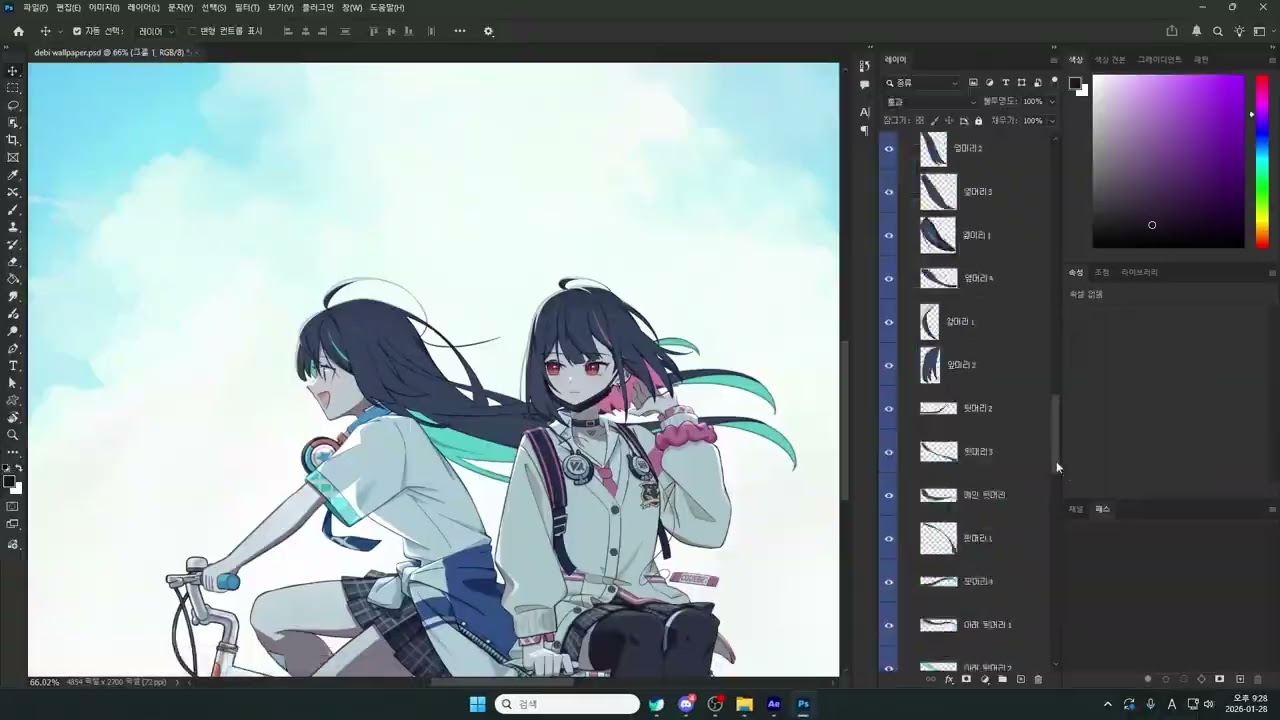Open the Color panel menu icon

(1272, 60)
